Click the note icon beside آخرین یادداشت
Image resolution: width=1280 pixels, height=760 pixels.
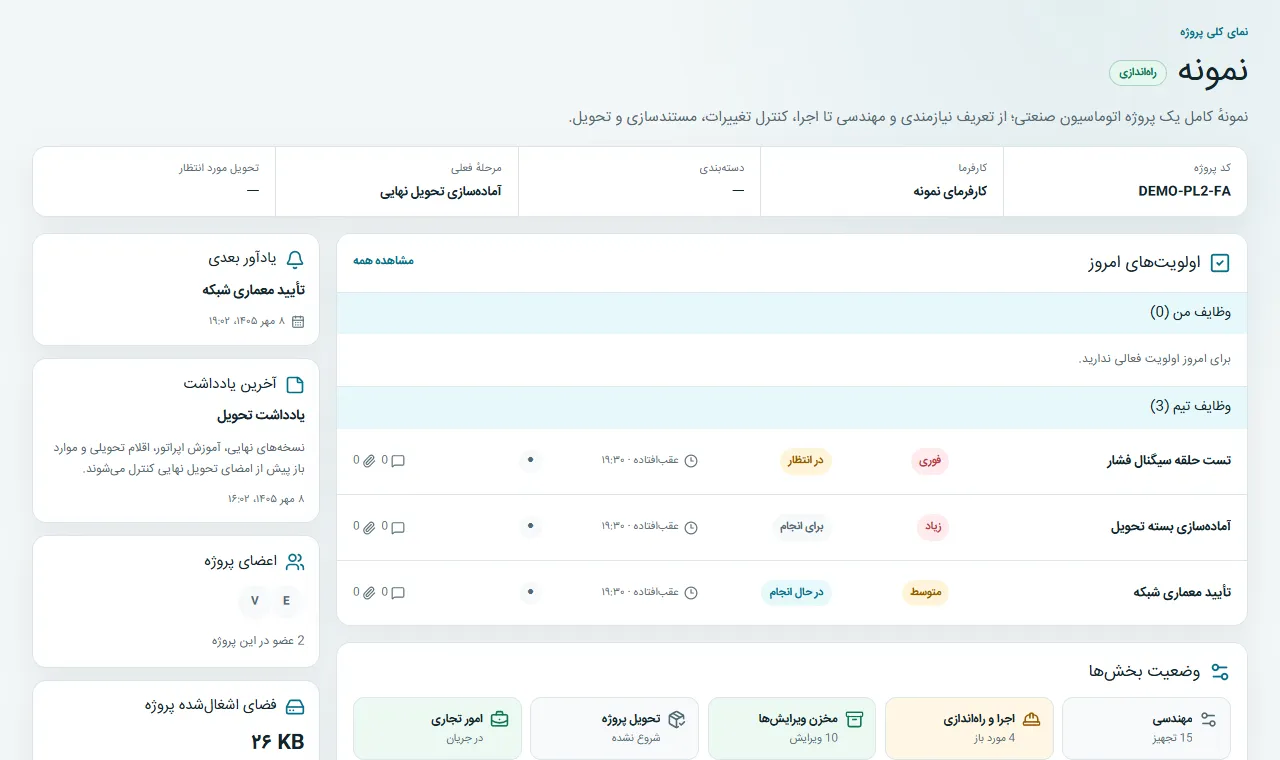(295, 385)
